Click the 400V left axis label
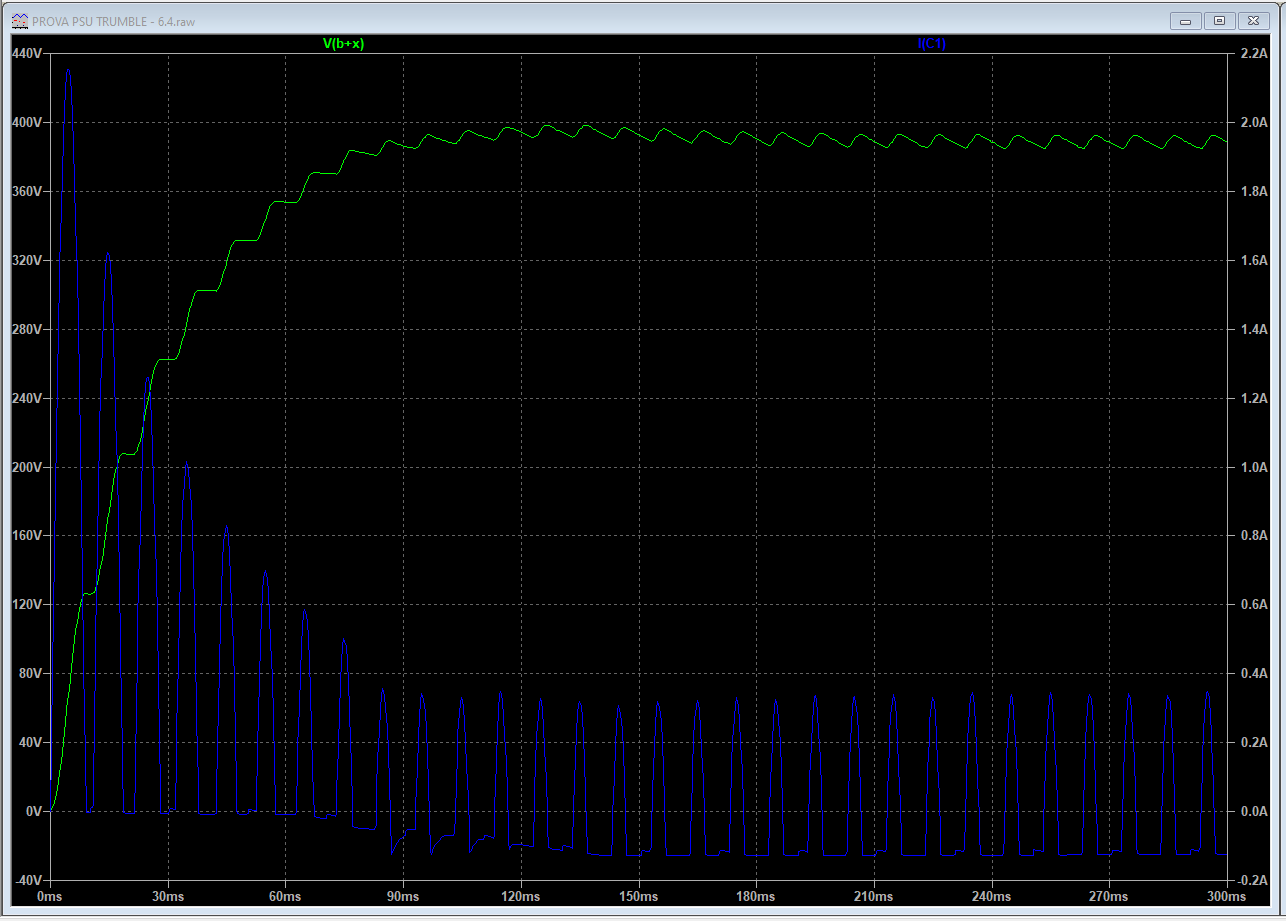 [x=26, y=122]
